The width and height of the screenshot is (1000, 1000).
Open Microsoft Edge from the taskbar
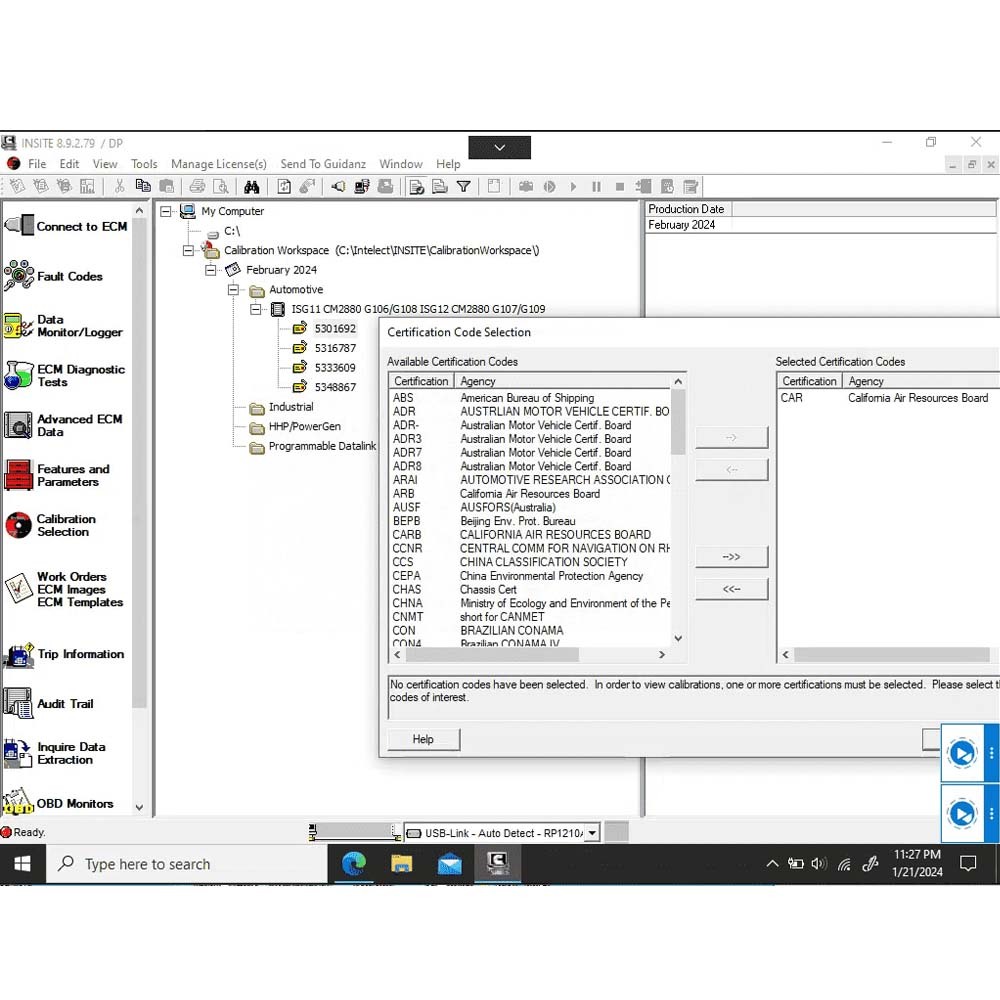(353, 864)
